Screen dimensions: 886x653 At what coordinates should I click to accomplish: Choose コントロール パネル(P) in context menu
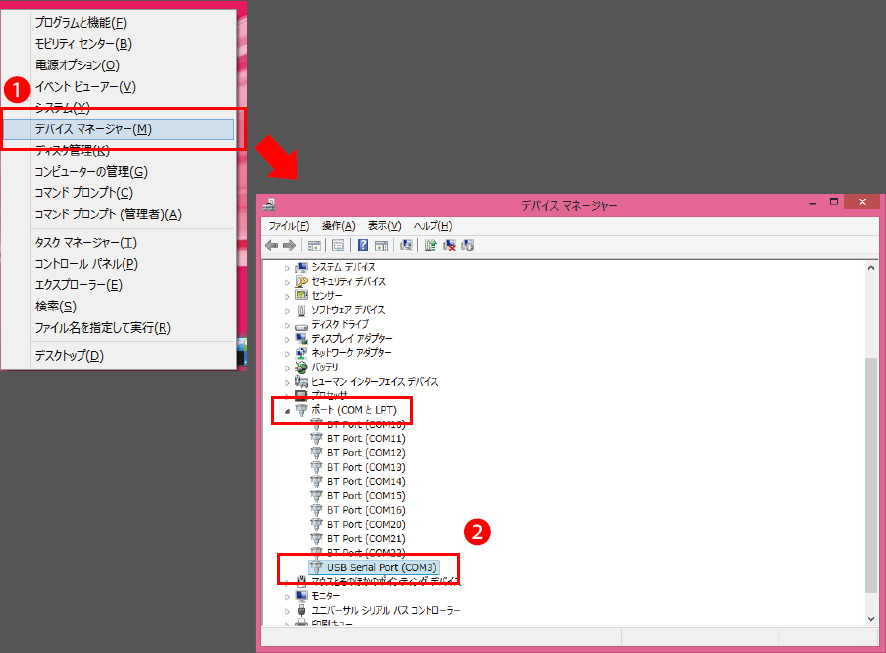pyautogui.click(x=119, y=264)
